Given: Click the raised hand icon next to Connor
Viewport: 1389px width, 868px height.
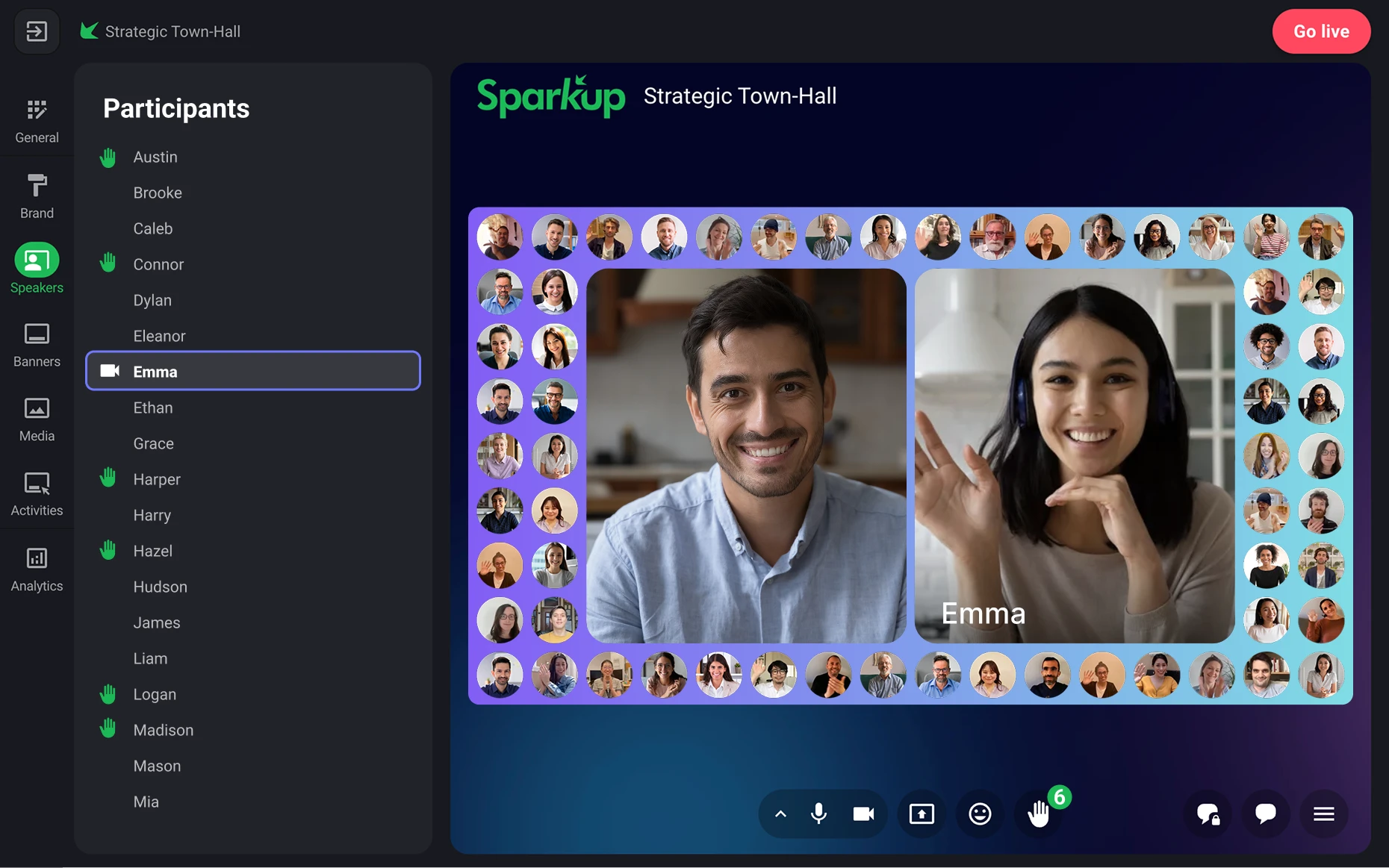Looking at the screenshot, I should point(108,263).
